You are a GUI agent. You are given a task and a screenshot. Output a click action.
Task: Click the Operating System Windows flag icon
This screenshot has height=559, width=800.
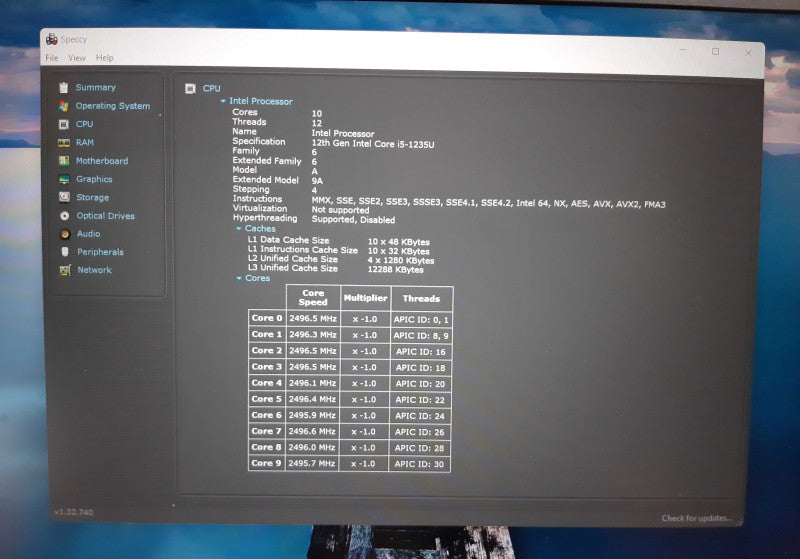pos(63,106)
